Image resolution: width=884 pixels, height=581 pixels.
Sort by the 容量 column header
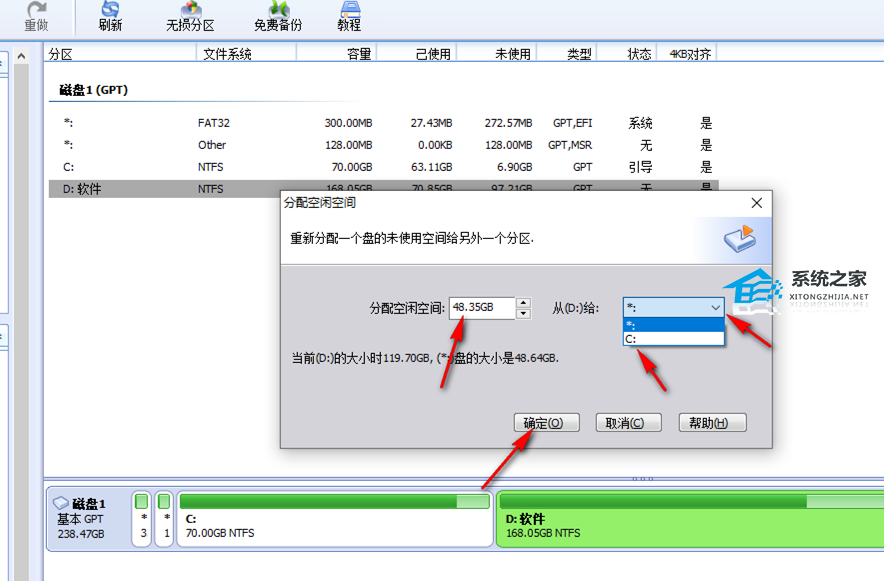[336, 54]
